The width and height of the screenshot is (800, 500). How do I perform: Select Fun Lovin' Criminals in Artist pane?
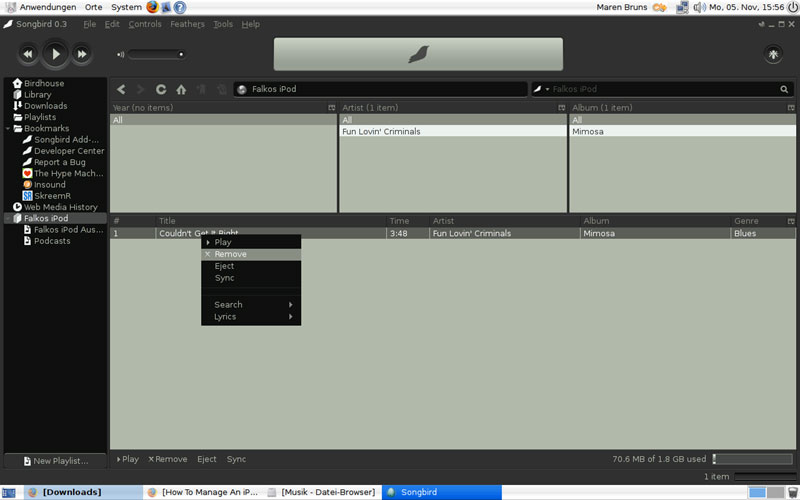tap(453, 131)
